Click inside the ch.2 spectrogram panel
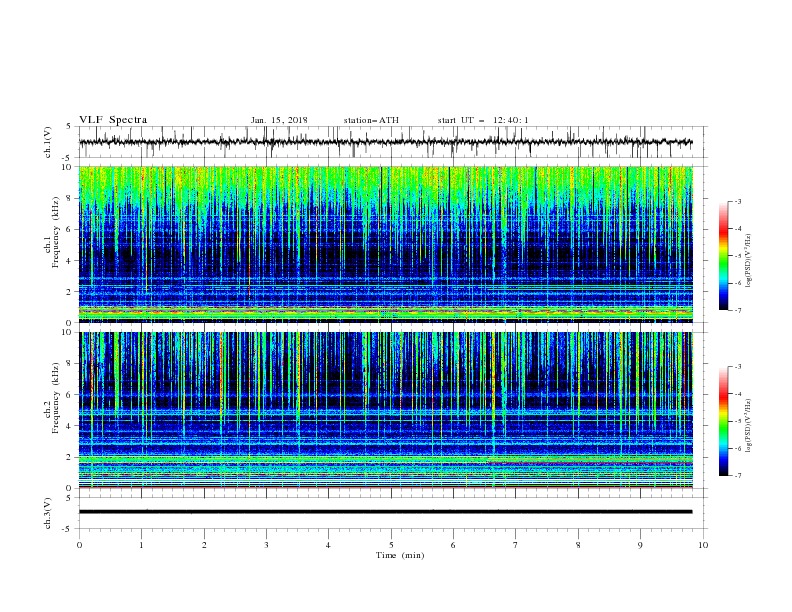The height and width of the screenshot is (612, 792). [x=386, y=410]
